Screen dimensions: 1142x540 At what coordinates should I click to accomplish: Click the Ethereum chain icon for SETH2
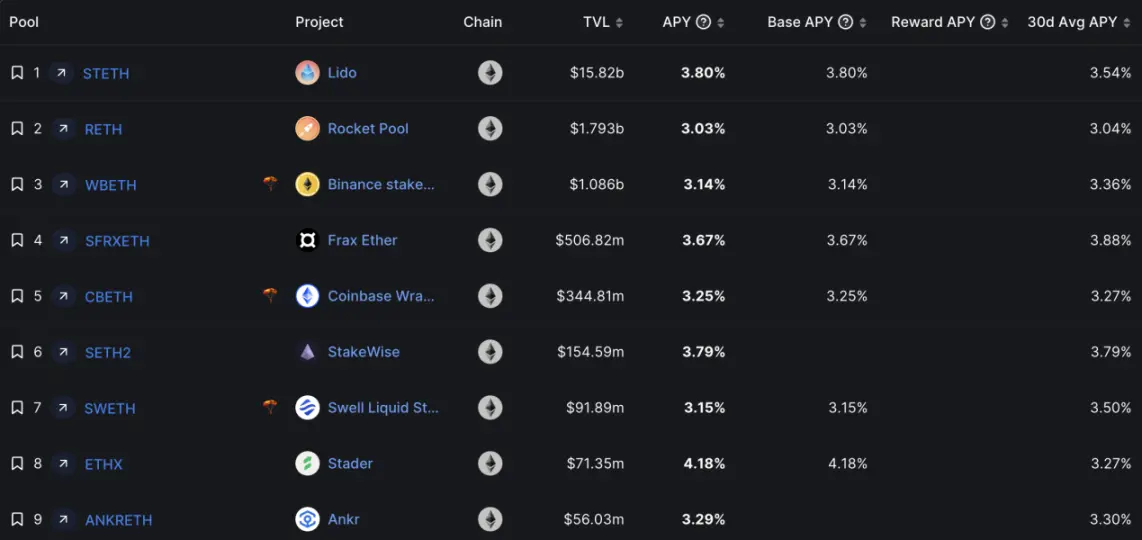(x=490, y=352)
